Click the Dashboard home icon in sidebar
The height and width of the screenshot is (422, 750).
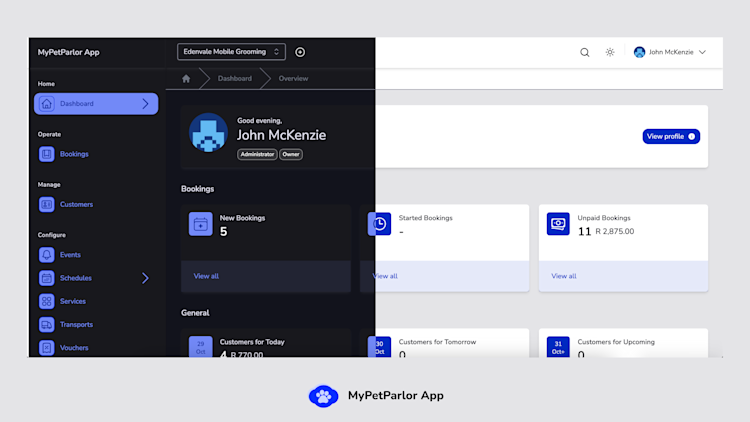tap(46, 104)
